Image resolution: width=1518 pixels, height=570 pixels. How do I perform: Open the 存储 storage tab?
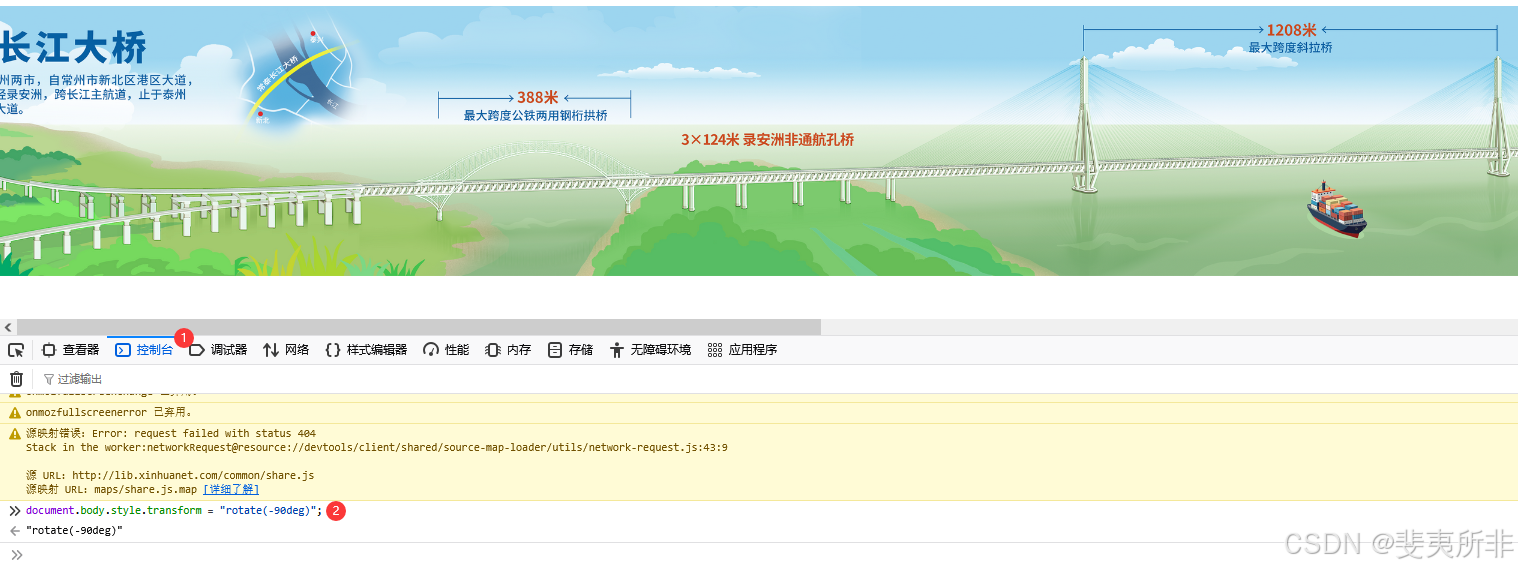570,350
